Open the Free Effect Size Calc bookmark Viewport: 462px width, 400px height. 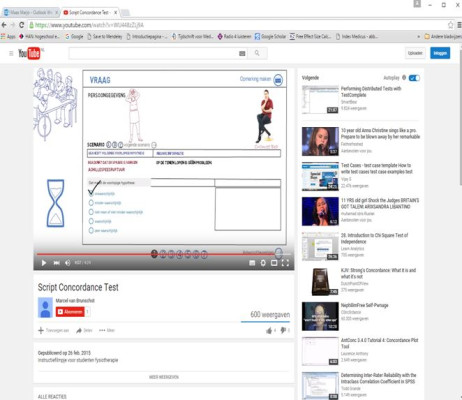pos(310,37)
